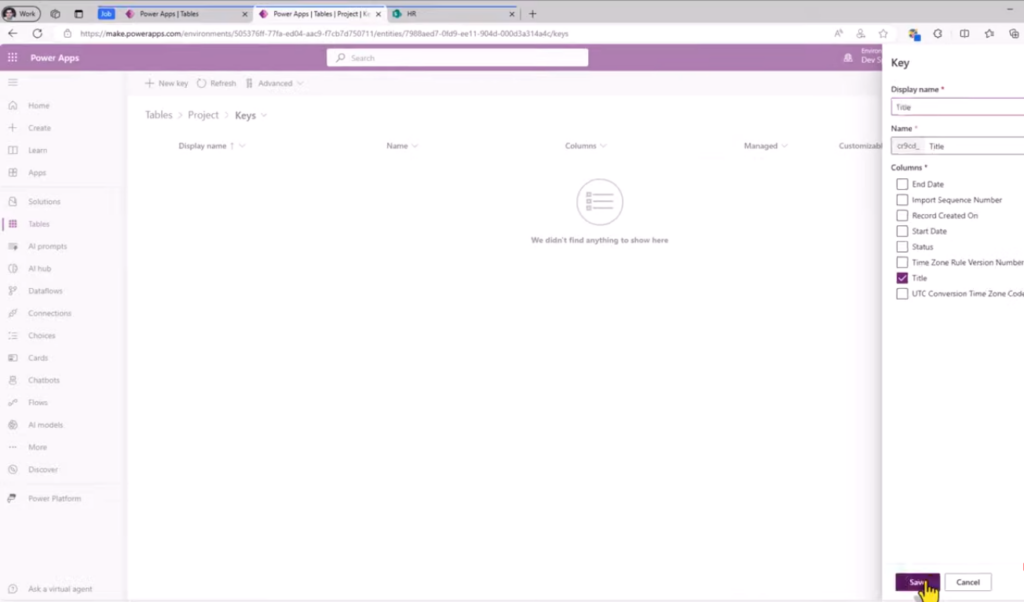
Task: Click the New key button
Action: [x=167, y=83]
